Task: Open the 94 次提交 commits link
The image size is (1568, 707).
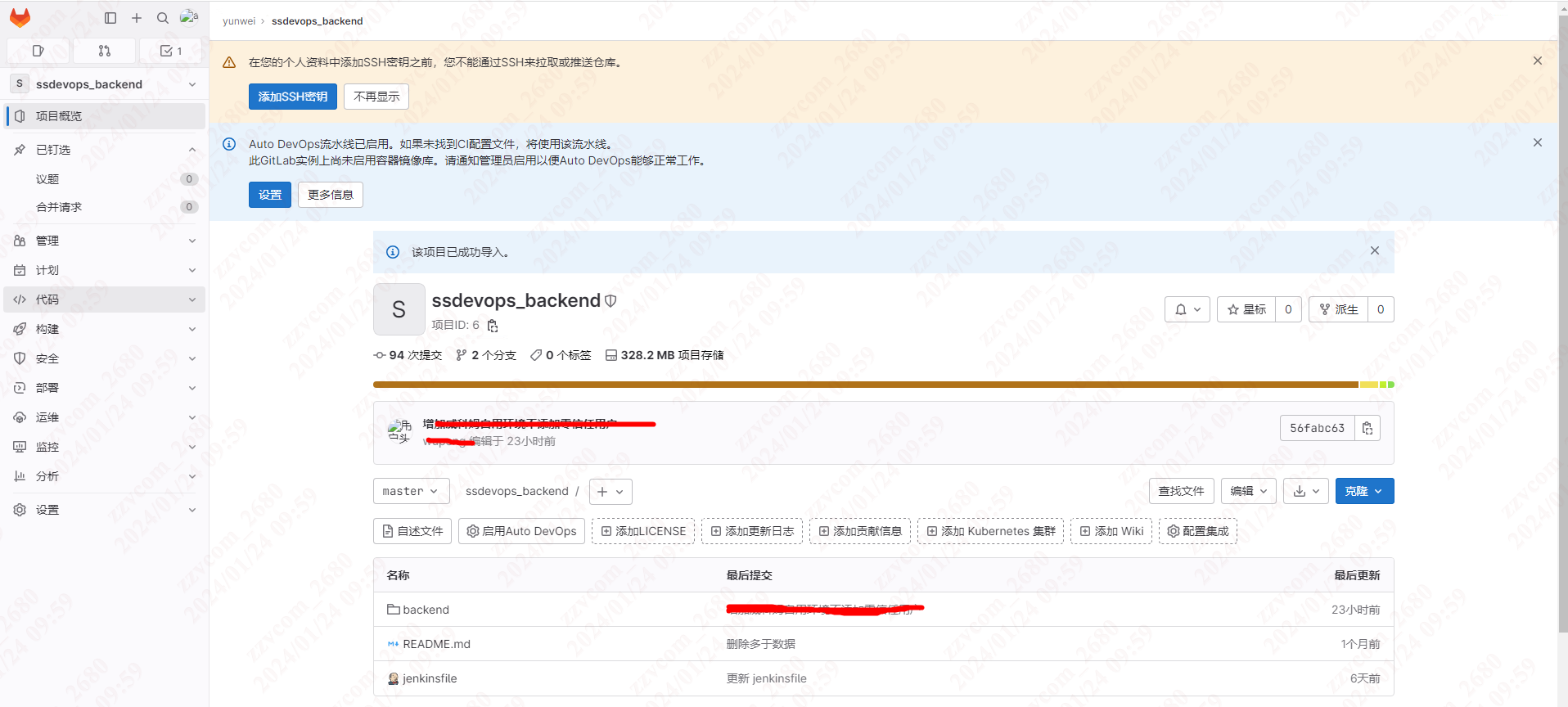Action: (x=408, y=355)
